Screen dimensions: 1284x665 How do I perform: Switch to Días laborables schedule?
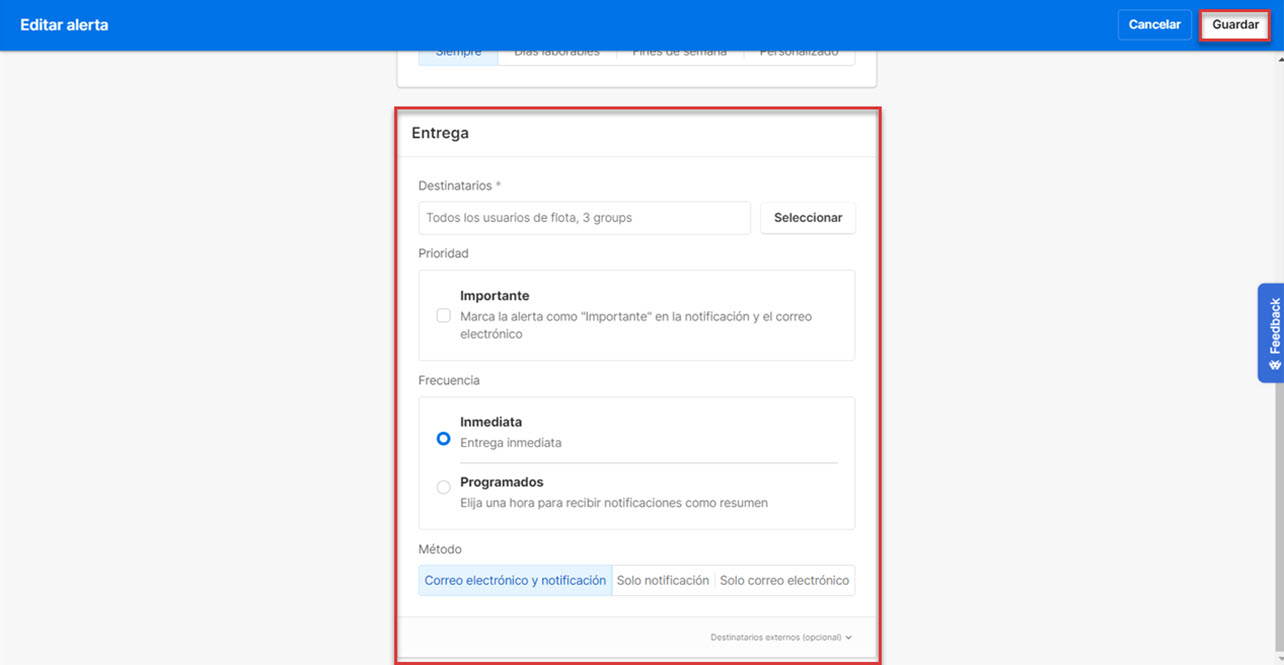coord(557,49)
